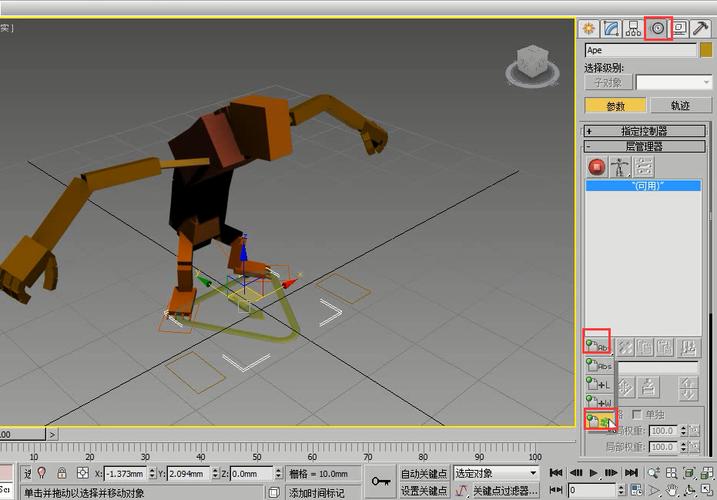Click the layer stamp-like middle icon
This screenshot has width=717, height=500.
(x=648, y=388)
